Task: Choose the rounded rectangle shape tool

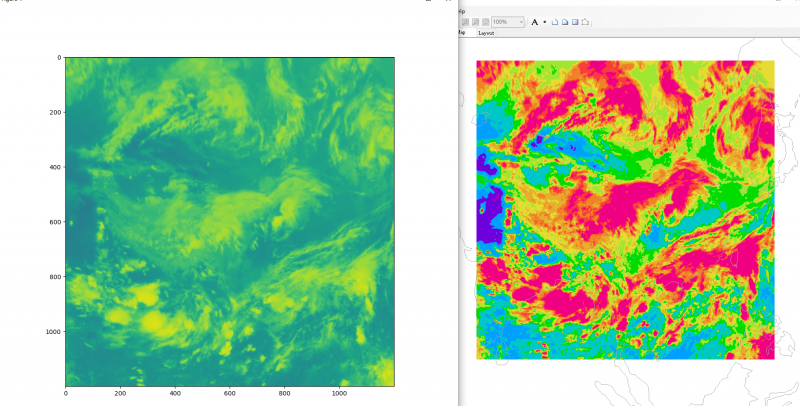Action: click(565, 21)
